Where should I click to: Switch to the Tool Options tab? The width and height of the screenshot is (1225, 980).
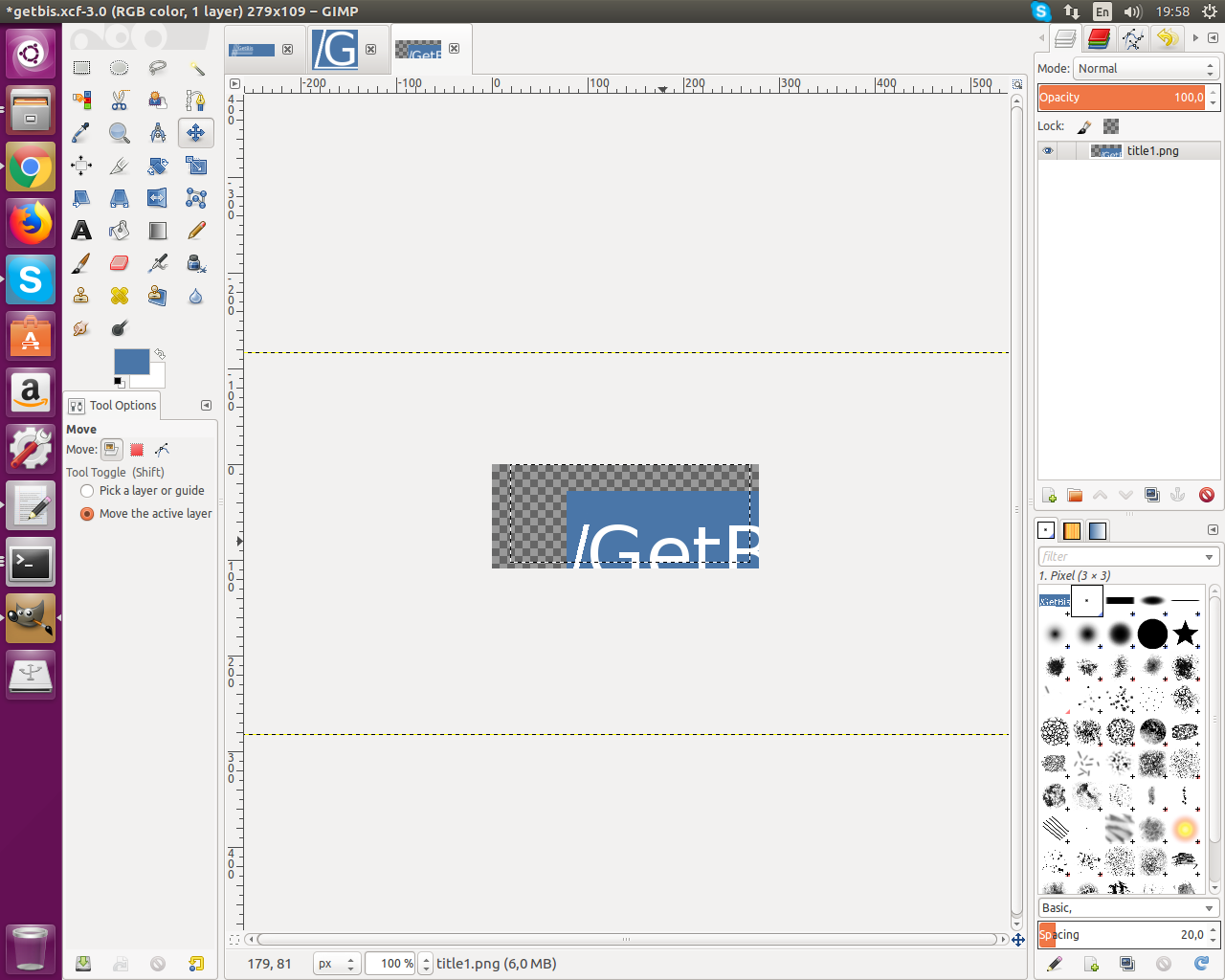click(113, 406)
